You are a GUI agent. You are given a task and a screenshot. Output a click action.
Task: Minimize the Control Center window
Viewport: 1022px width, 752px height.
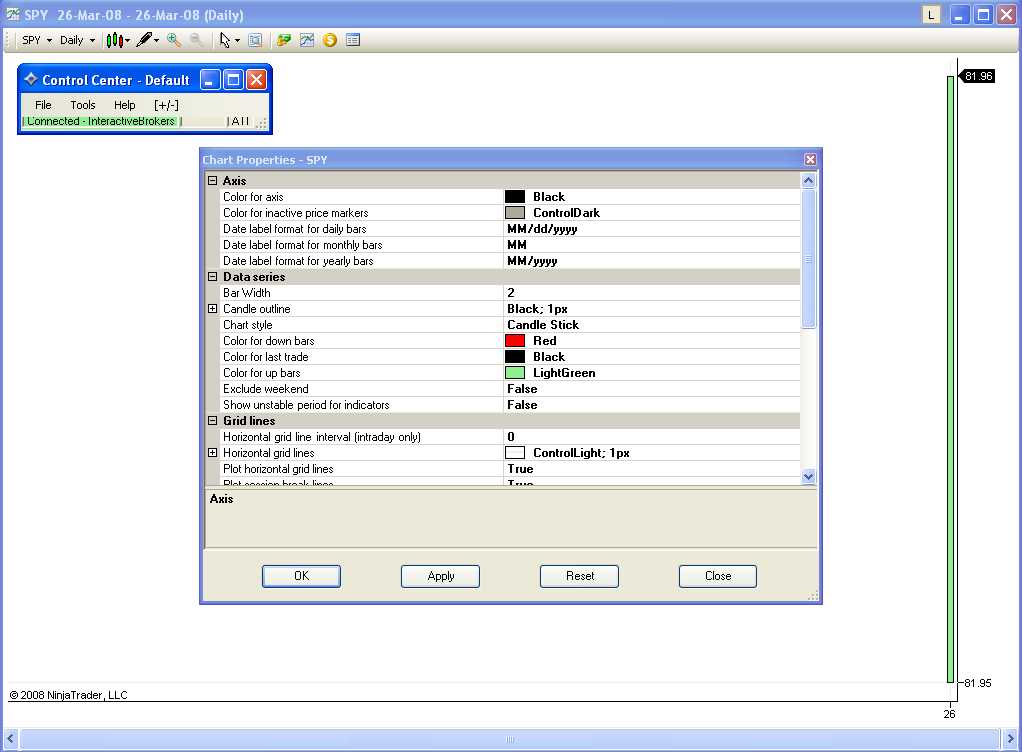209,80
